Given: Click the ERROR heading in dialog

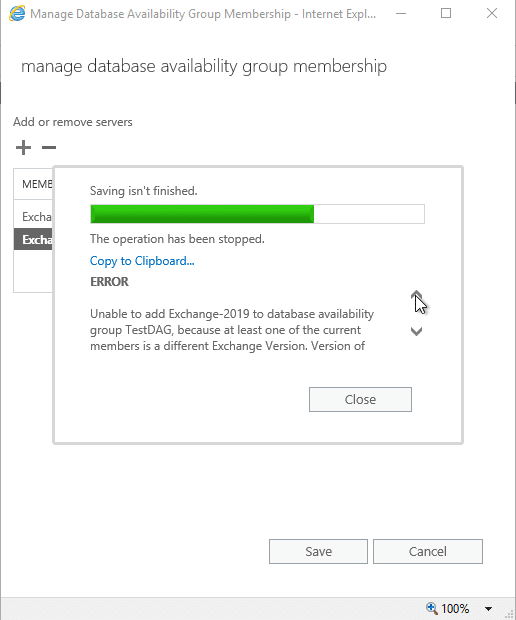Looking at the screenshot, I should tap(110, 282).
